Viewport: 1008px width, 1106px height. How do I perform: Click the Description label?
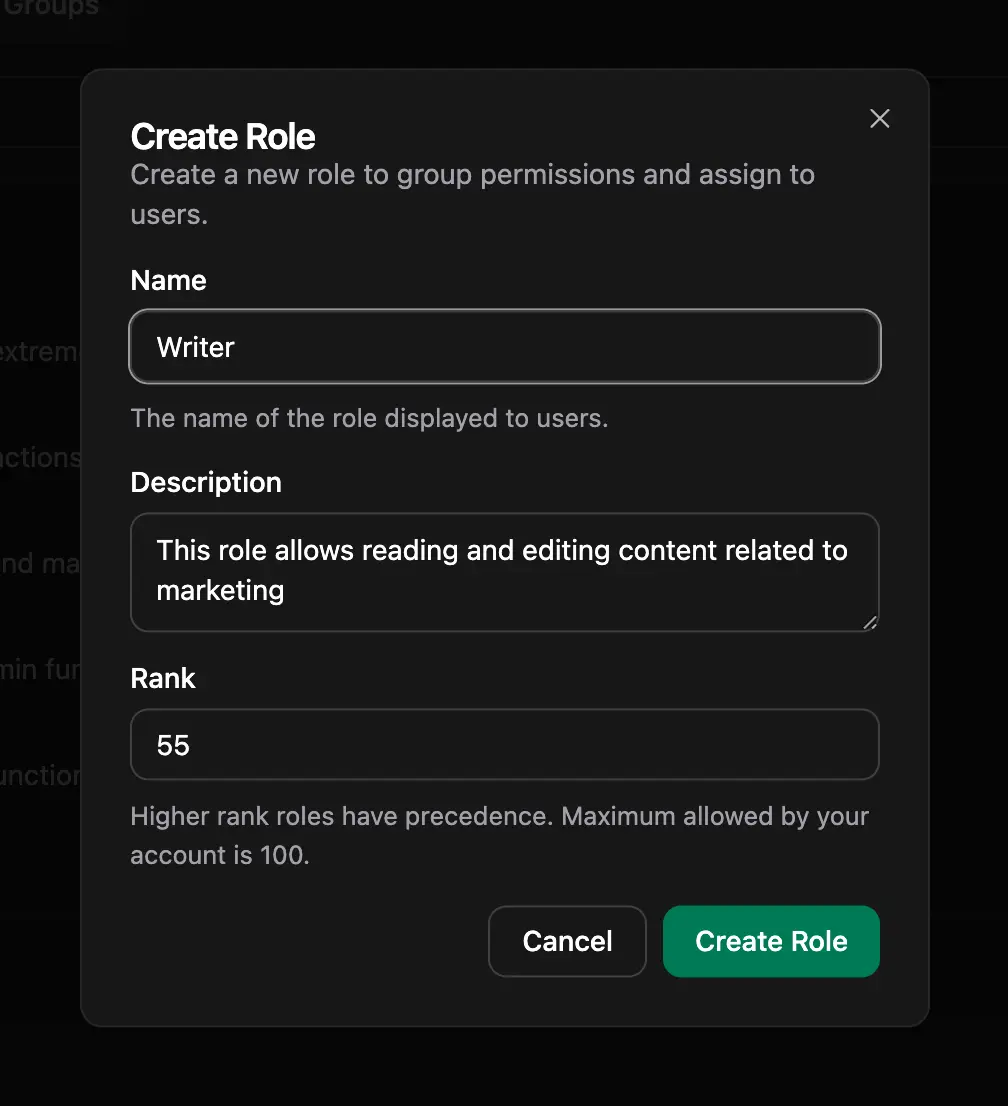206,482
